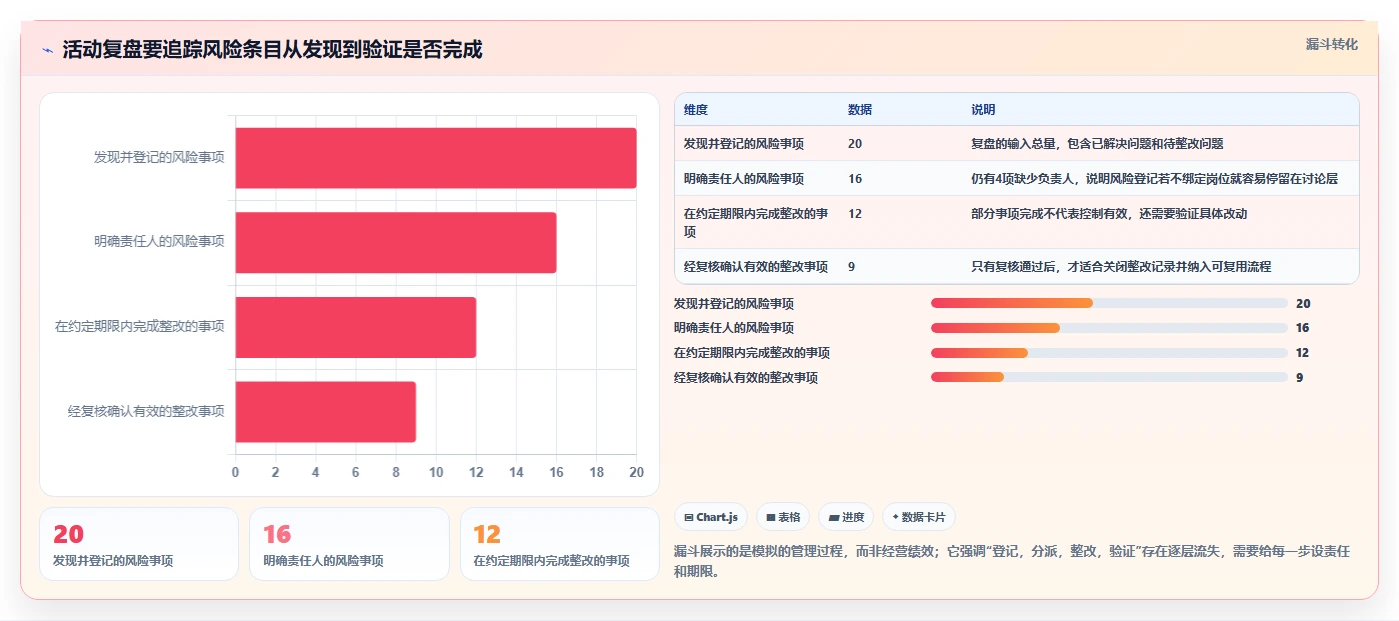Click the bar for 经复核确认有效的整改事项 in chart
The image size is (1399, 621).
click(326, 411)
